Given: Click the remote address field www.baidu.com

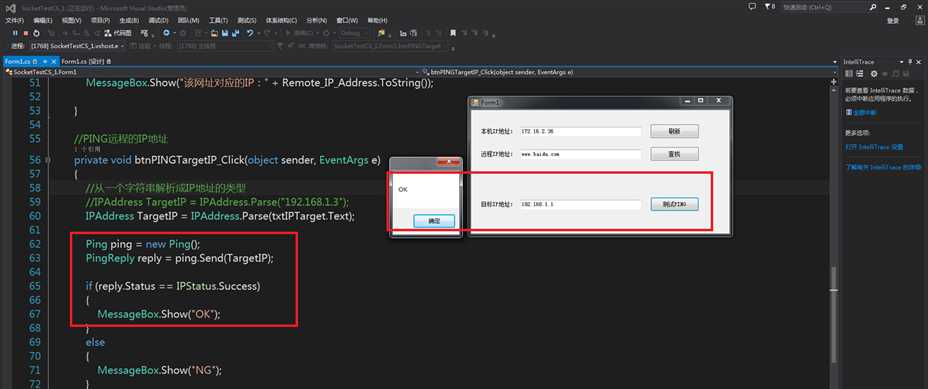Looking at the screenshot, I should (581, 154).
